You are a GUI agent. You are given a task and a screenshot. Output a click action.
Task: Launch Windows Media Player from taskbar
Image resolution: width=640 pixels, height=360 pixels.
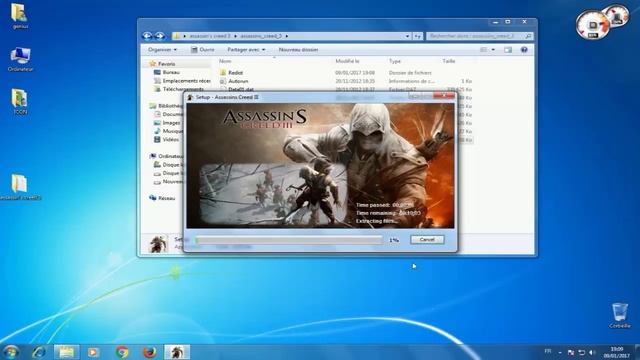tap(93, 352)
